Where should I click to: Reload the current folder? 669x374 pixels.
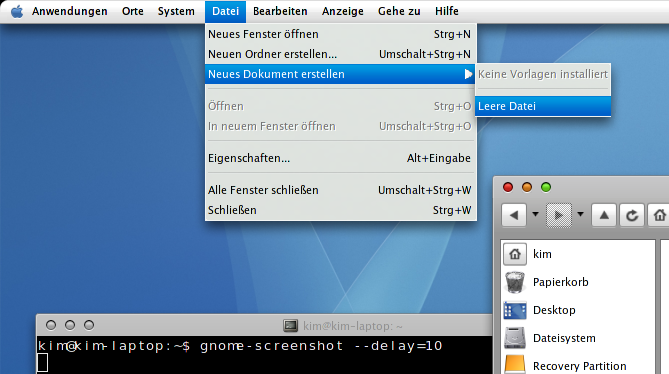point(632,215)
